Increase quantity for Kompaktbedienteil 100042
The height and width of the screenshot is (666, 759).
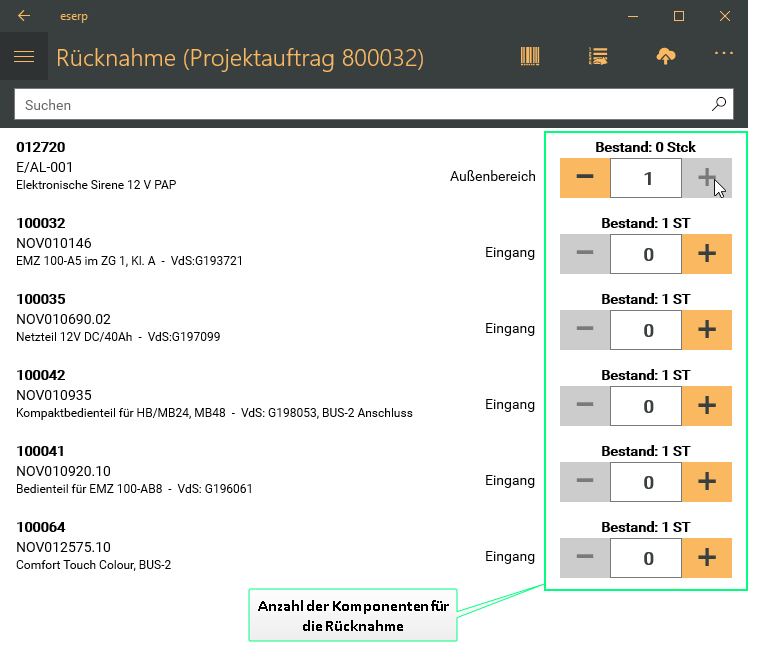(706, 406)
